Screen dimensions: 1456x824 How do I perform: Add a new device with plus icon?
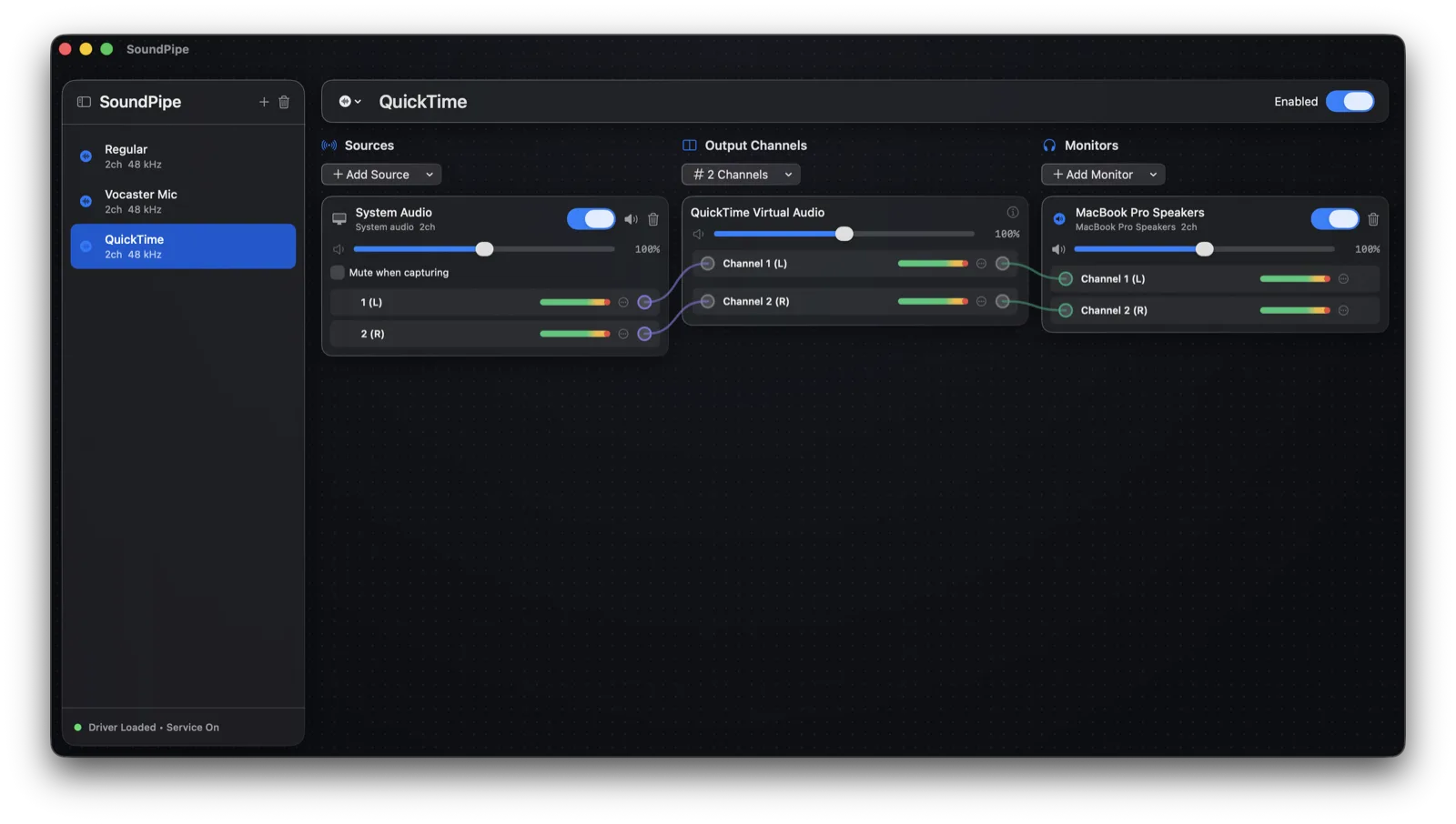[x=264, y=102]
